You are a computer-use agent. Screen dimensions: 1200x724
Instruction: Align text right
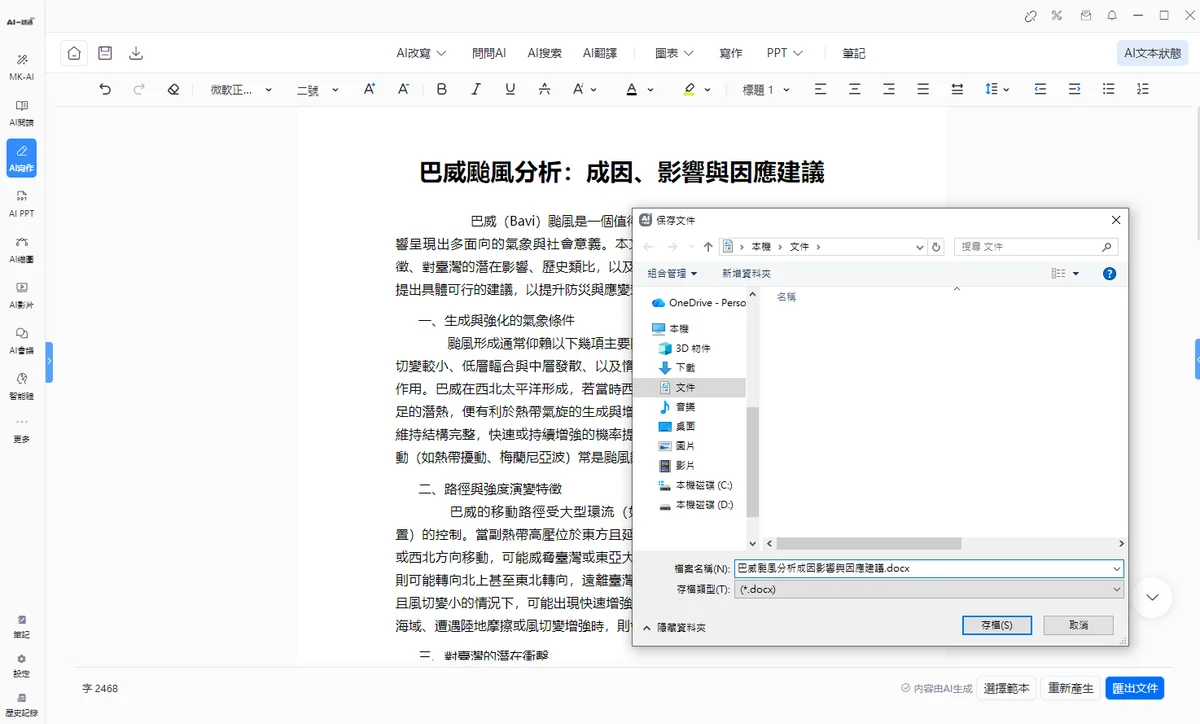tap(888, 89)
